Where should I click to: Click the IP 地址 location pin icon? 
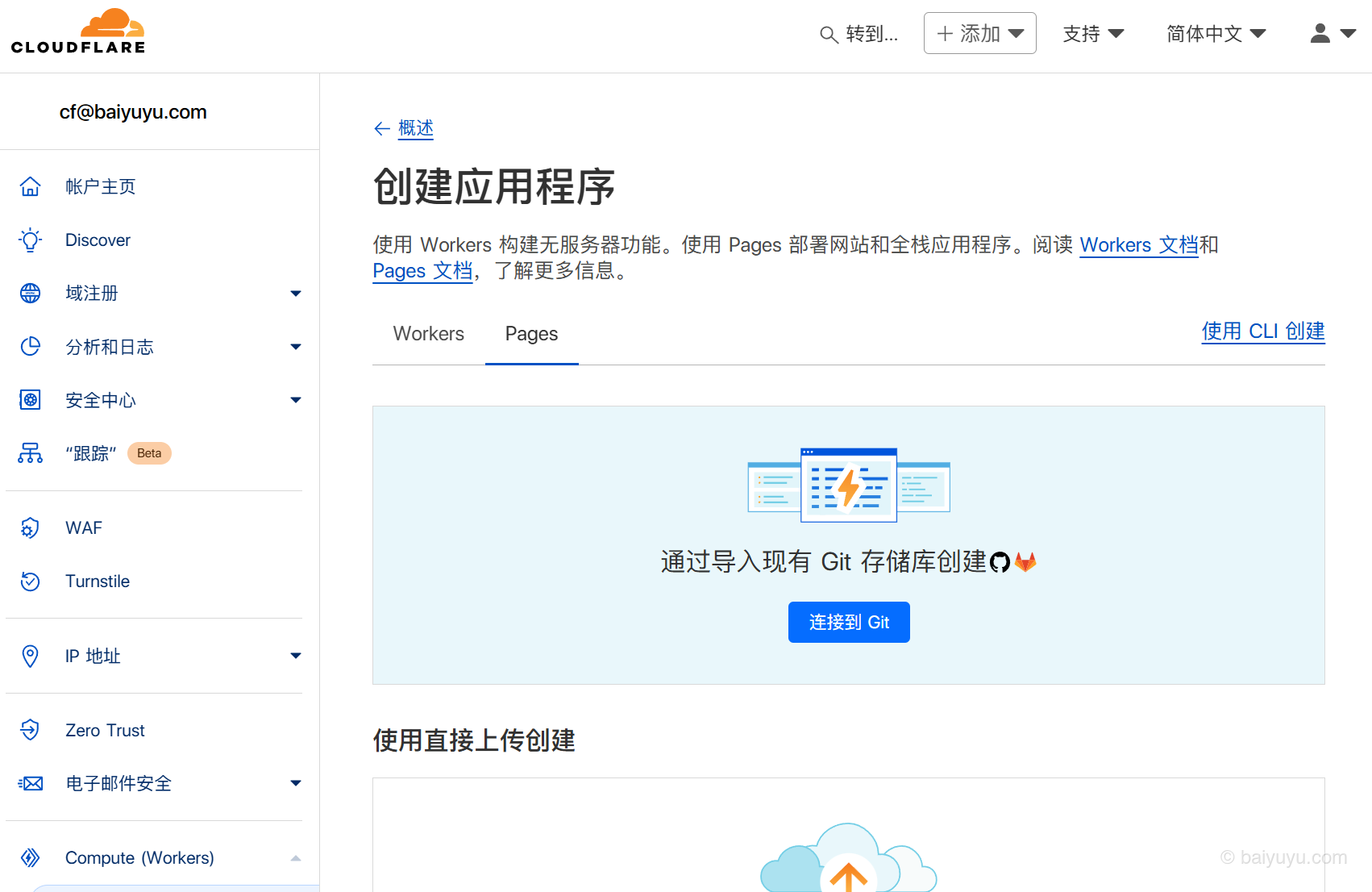(30, 656)
